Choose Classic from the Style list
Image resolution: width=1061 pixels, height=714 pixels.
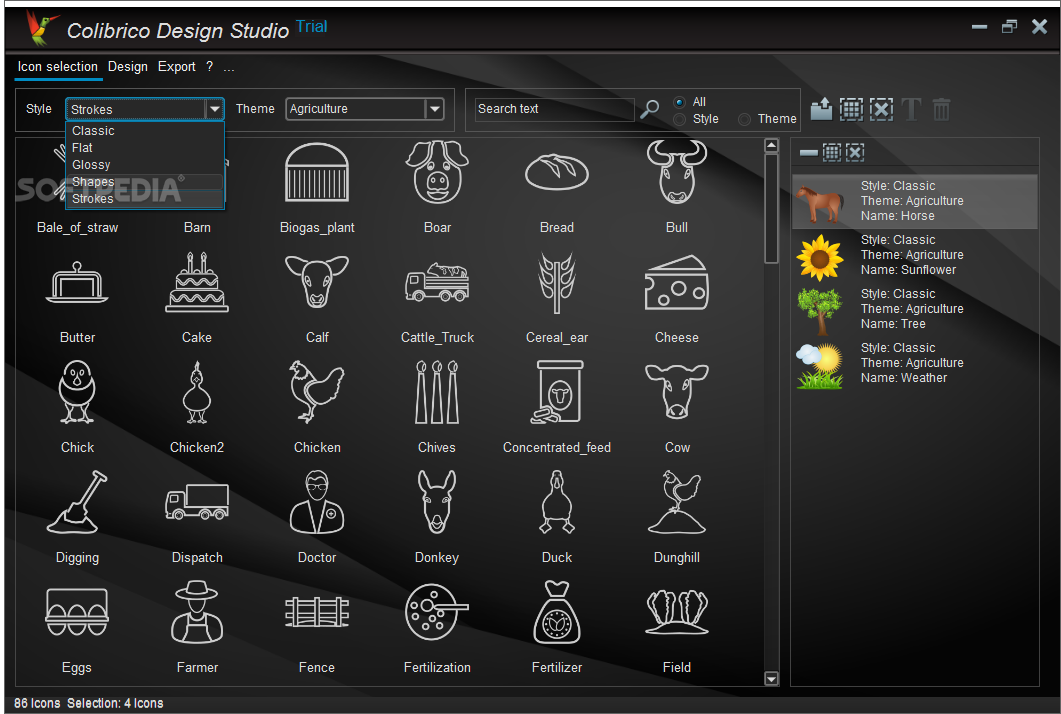pos(146,131)
